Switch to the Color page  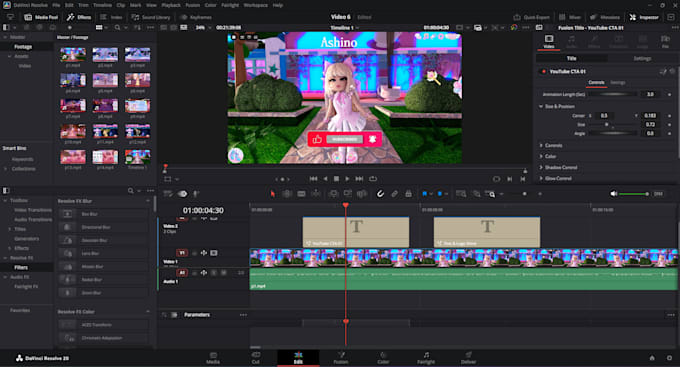(383, 358)
